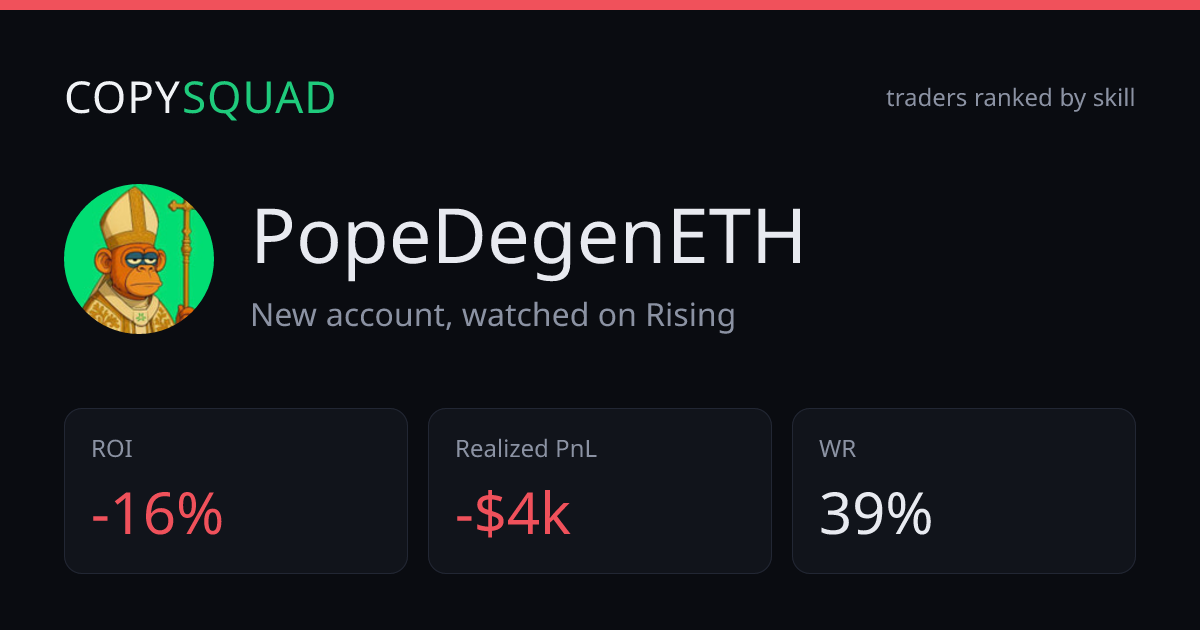The image size is (1200, 630).
Task: Click the golden staff in the avatar
Action: (184, 258)
